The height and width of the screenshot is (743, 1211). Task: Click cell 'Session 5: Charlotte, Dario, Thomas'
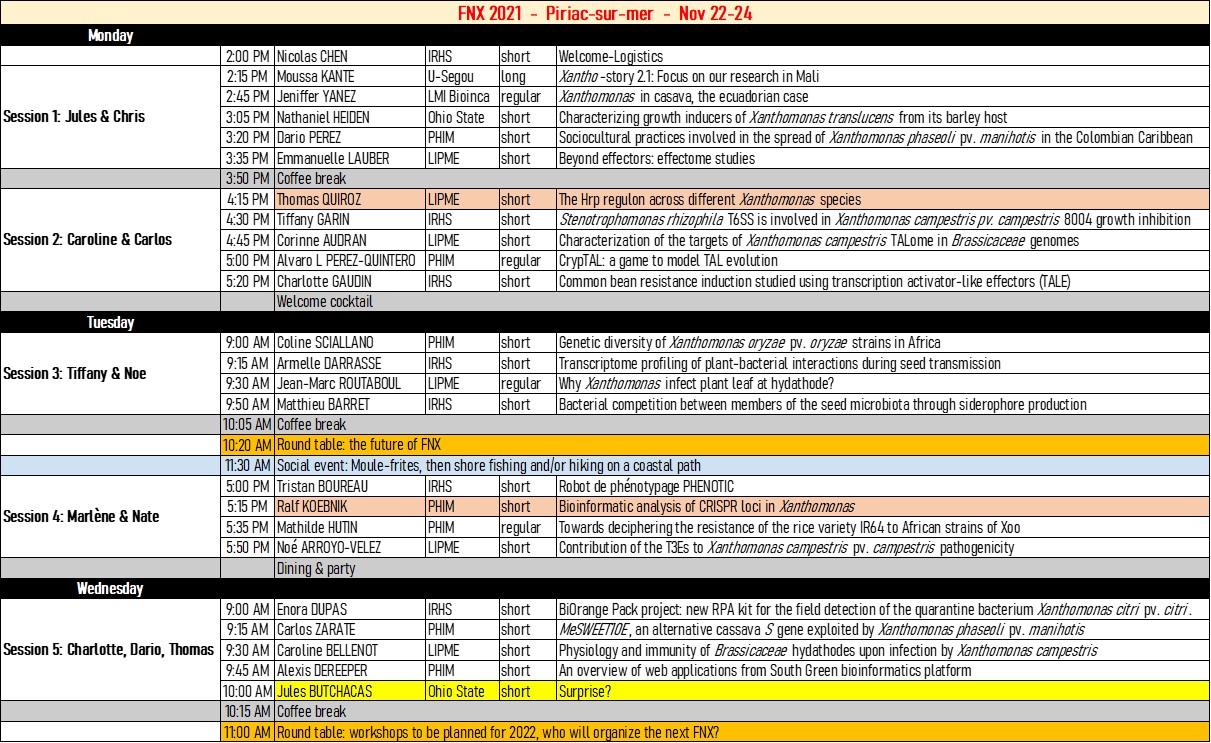coord(110,650)
